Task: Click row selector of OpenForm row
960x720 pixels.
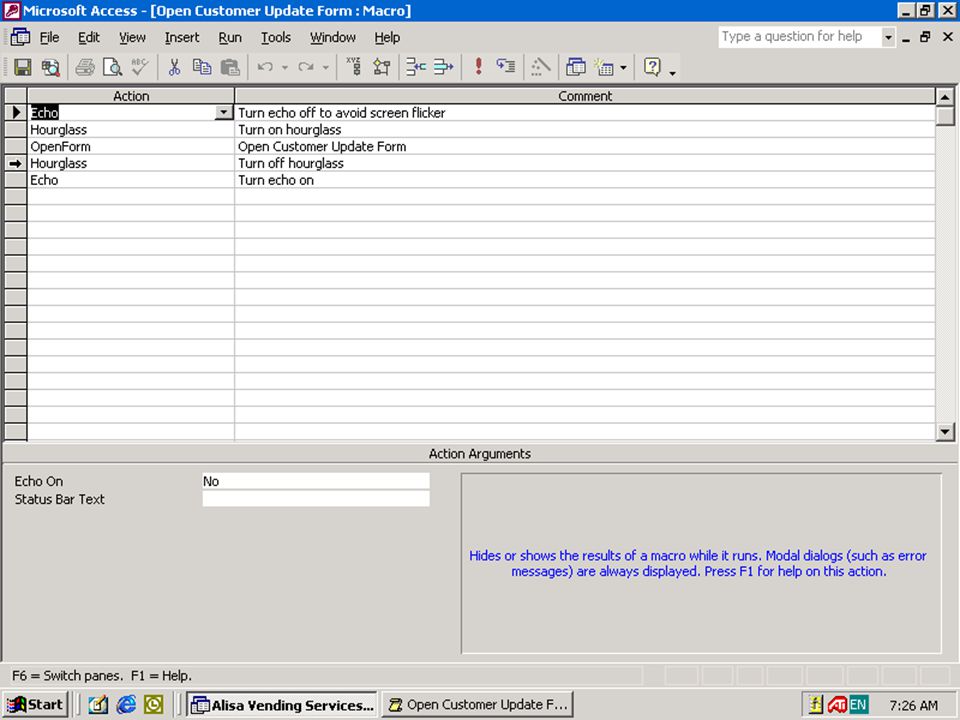Action: point(15,146)
